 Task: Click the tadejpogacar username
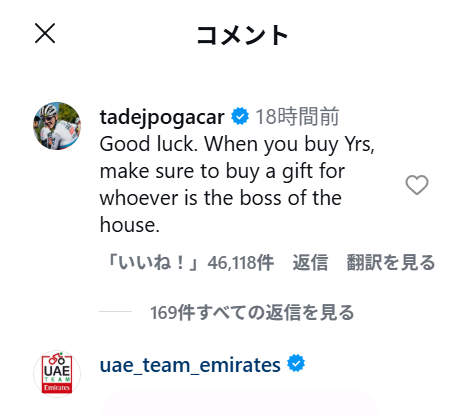click(x=162, y=117)
